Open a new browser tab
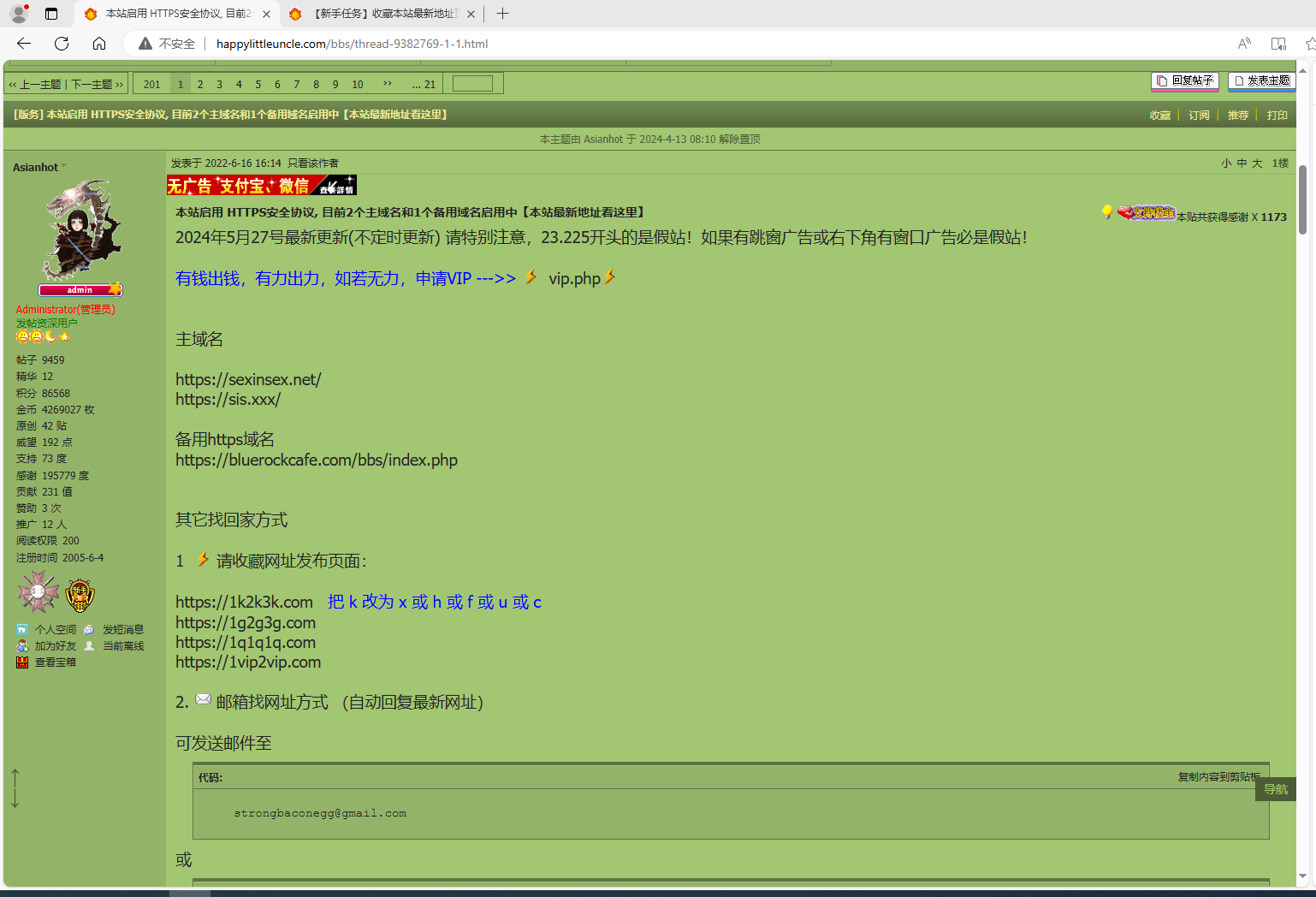 tap(502, 14)
